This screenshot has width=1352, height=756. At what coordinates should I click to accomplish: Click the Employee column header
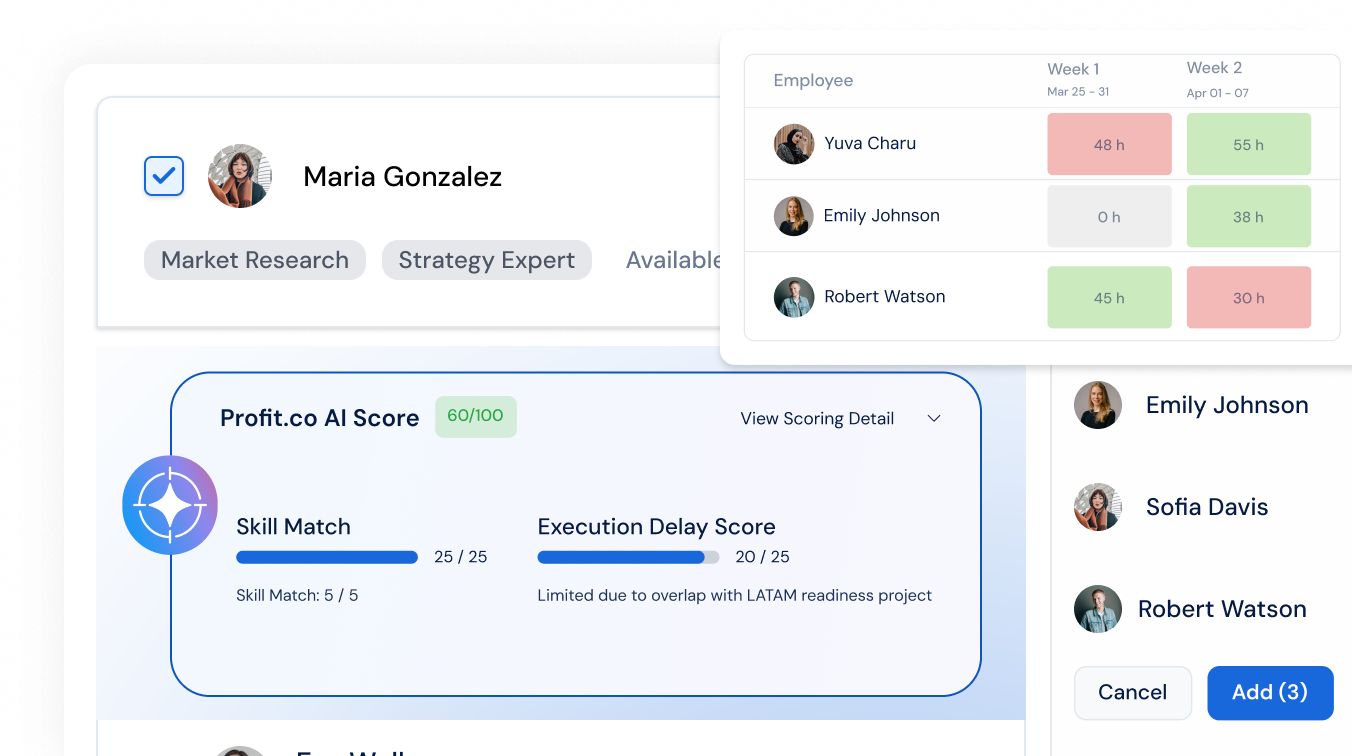813,80
